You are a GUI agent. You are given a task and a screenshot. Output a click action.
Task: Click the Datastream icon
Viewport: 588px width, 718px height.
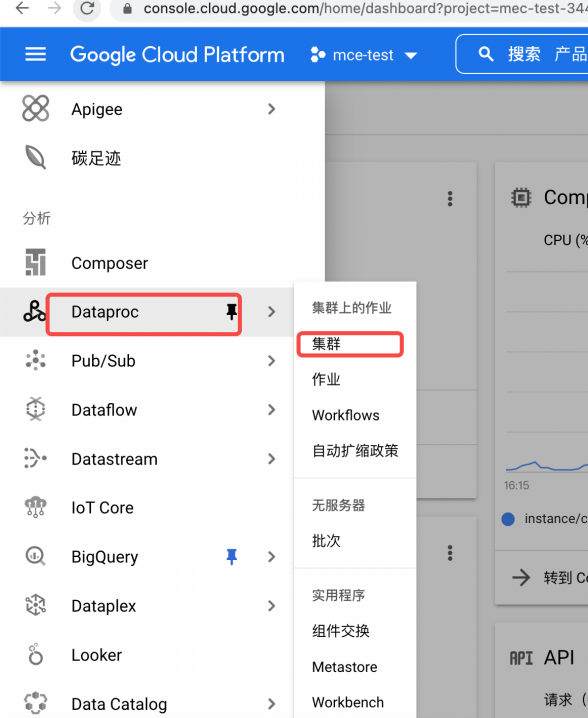tap(35, 458)
